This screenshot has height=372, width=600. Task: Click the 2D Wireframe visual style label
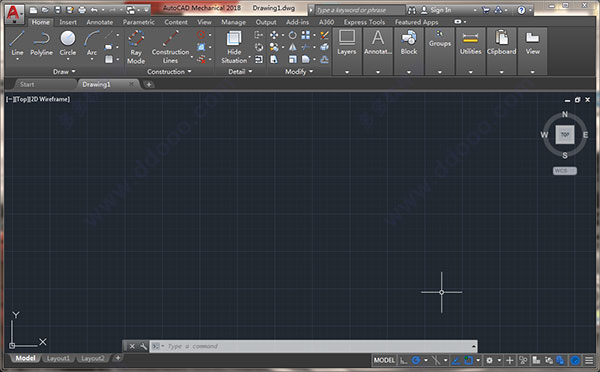(50, 100)
